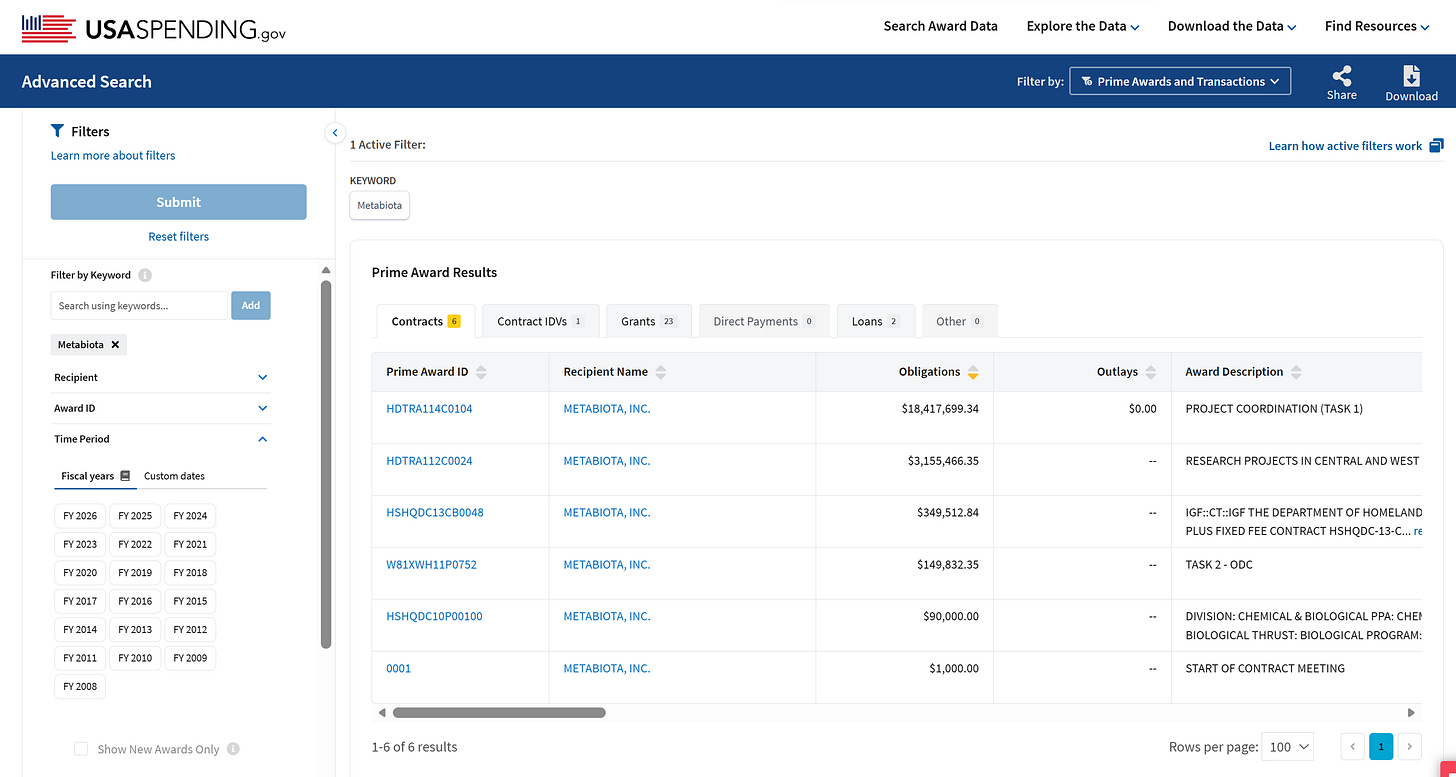The image size is (1456, 777).
Task: Click the Download icon in header
Action: 1411,76
